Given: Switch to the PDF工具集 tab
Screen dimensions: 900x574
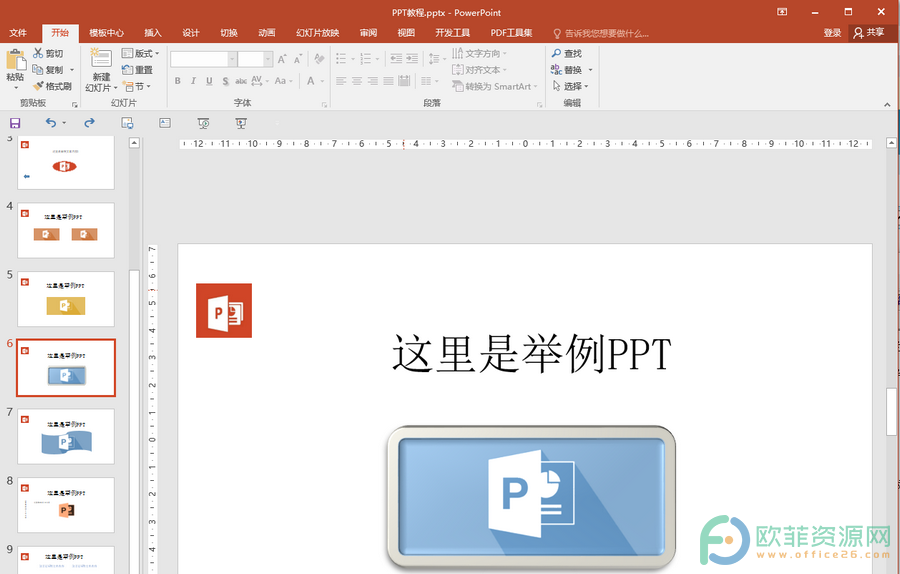Looking at the screenshot, I should point(511,33).
